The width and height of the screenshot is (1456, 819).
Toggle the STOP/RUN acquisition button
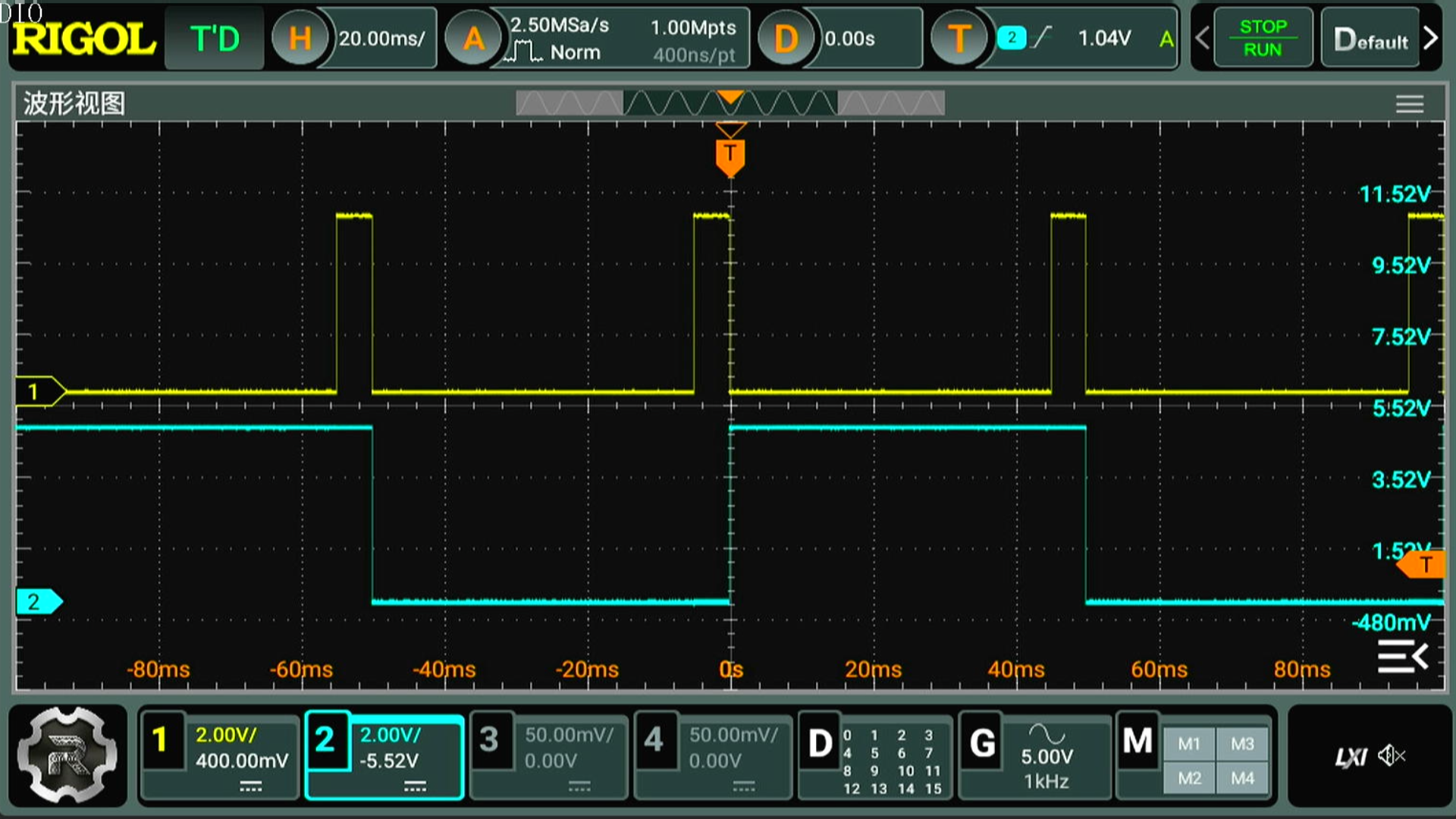coord(1263,38)
